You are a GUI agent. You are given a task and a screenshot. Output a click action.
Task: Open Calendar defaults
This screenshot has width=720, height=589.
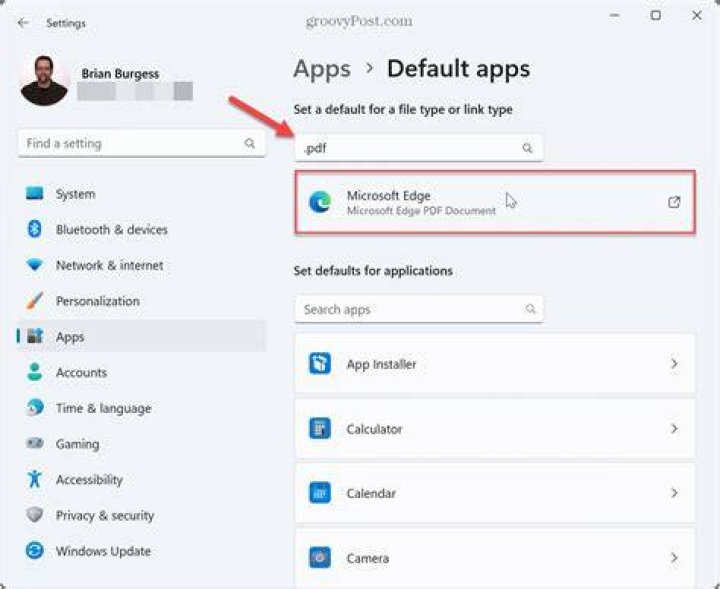[x=495, y=493]
